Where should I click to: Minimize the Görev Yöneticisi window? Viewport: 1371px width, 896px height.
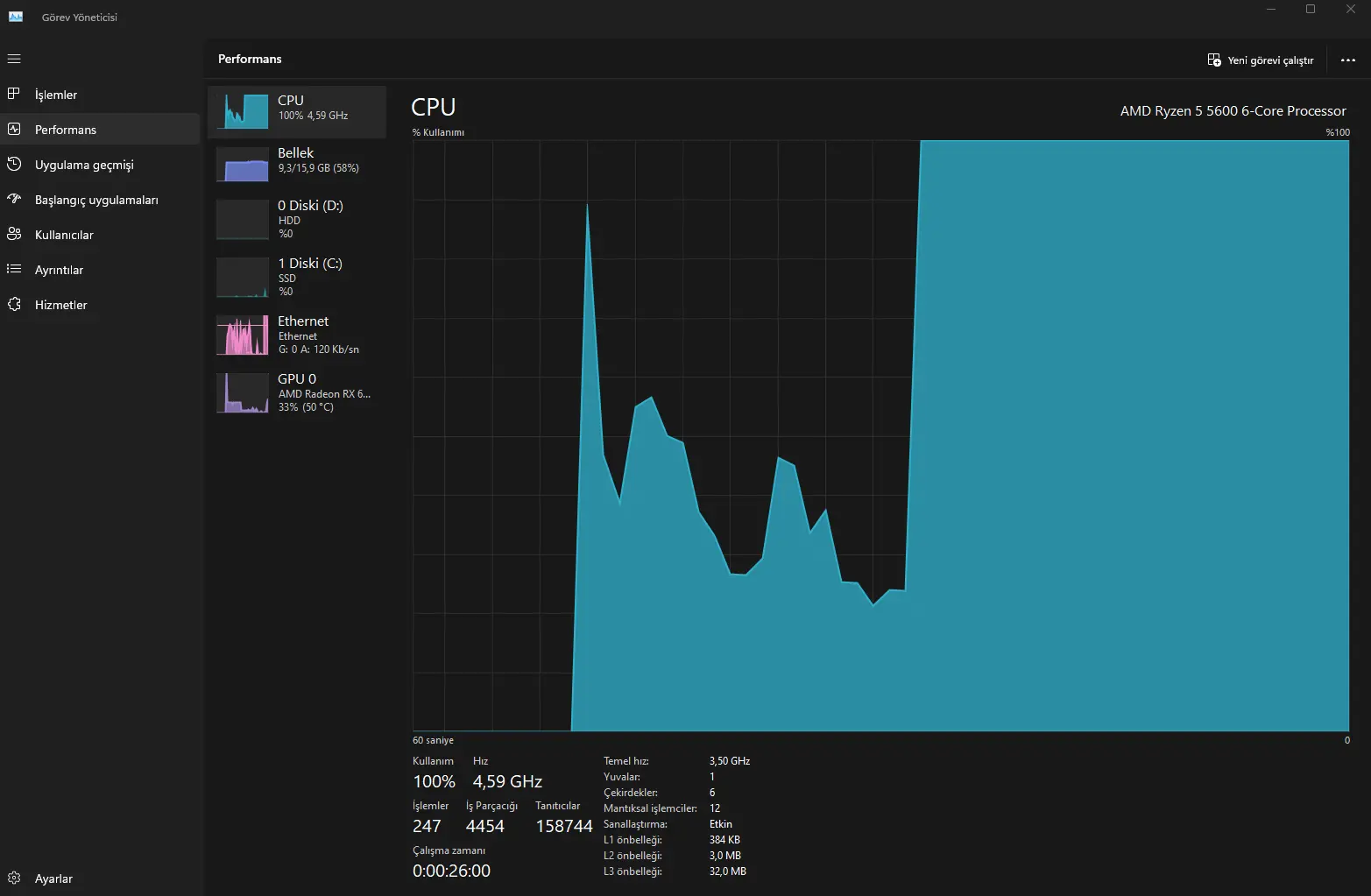click(1270, 9)
